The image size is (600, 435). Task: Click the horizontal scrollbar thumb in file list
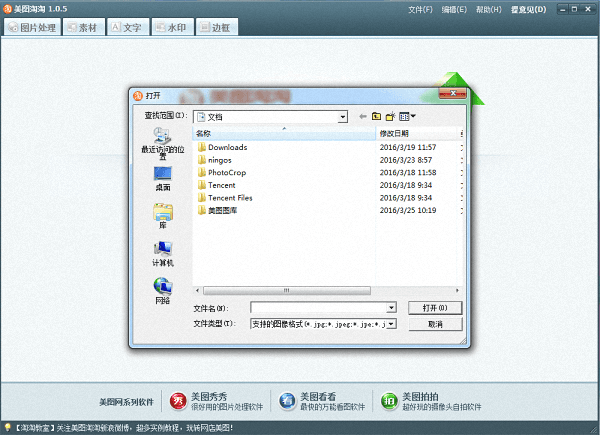(x=287, y=291)
